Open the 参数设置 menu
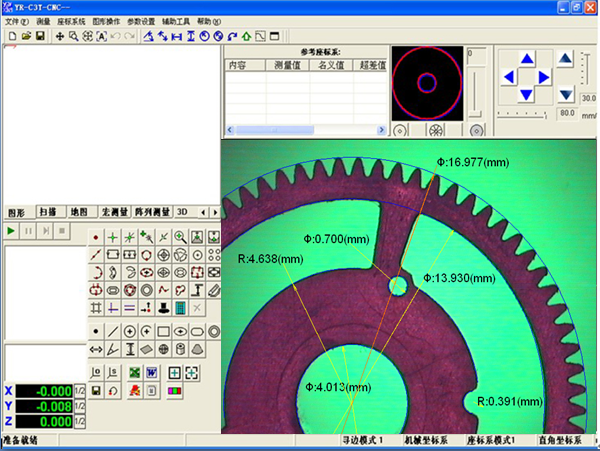The height and width of the screenshot is (451, 600). tap(140, 21)
